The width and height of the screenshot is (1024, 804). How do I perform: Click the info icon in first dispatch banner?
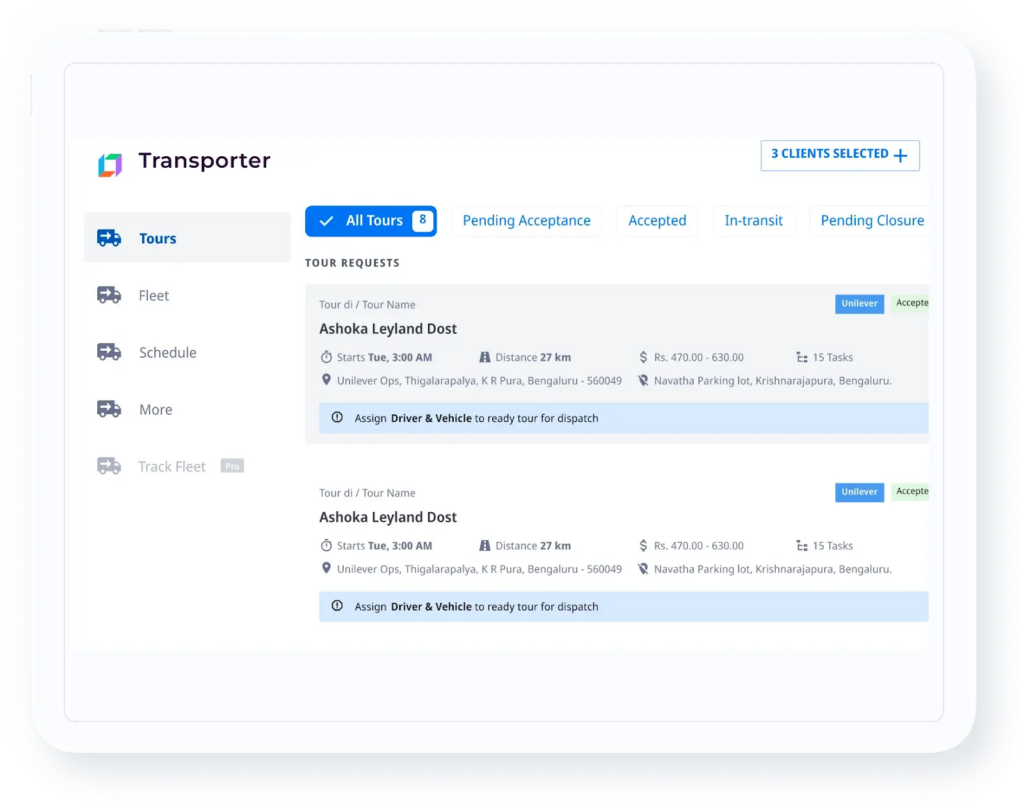coord(337,418)
